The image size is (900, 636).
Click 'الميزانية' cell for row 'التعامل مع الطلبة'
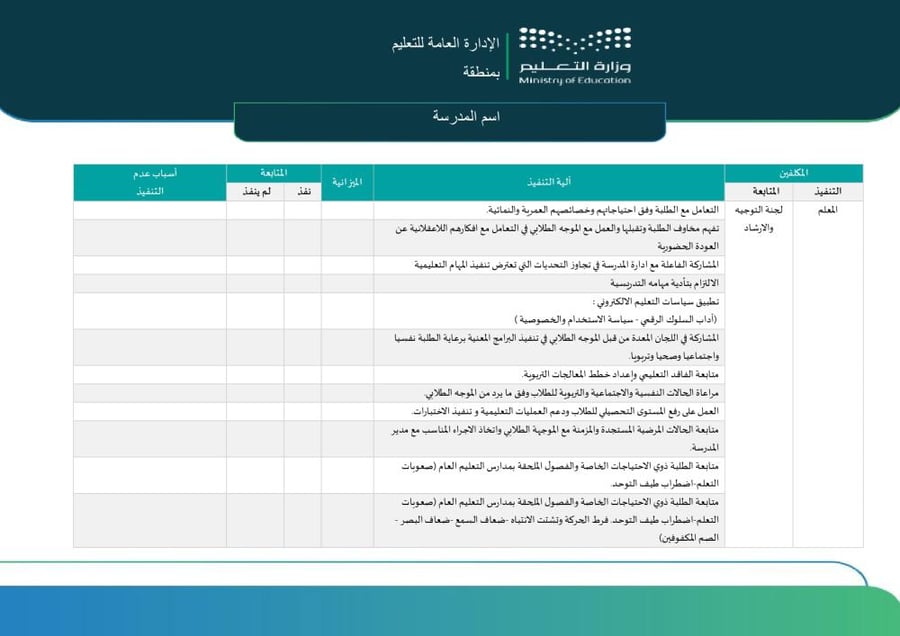(347, 210)
